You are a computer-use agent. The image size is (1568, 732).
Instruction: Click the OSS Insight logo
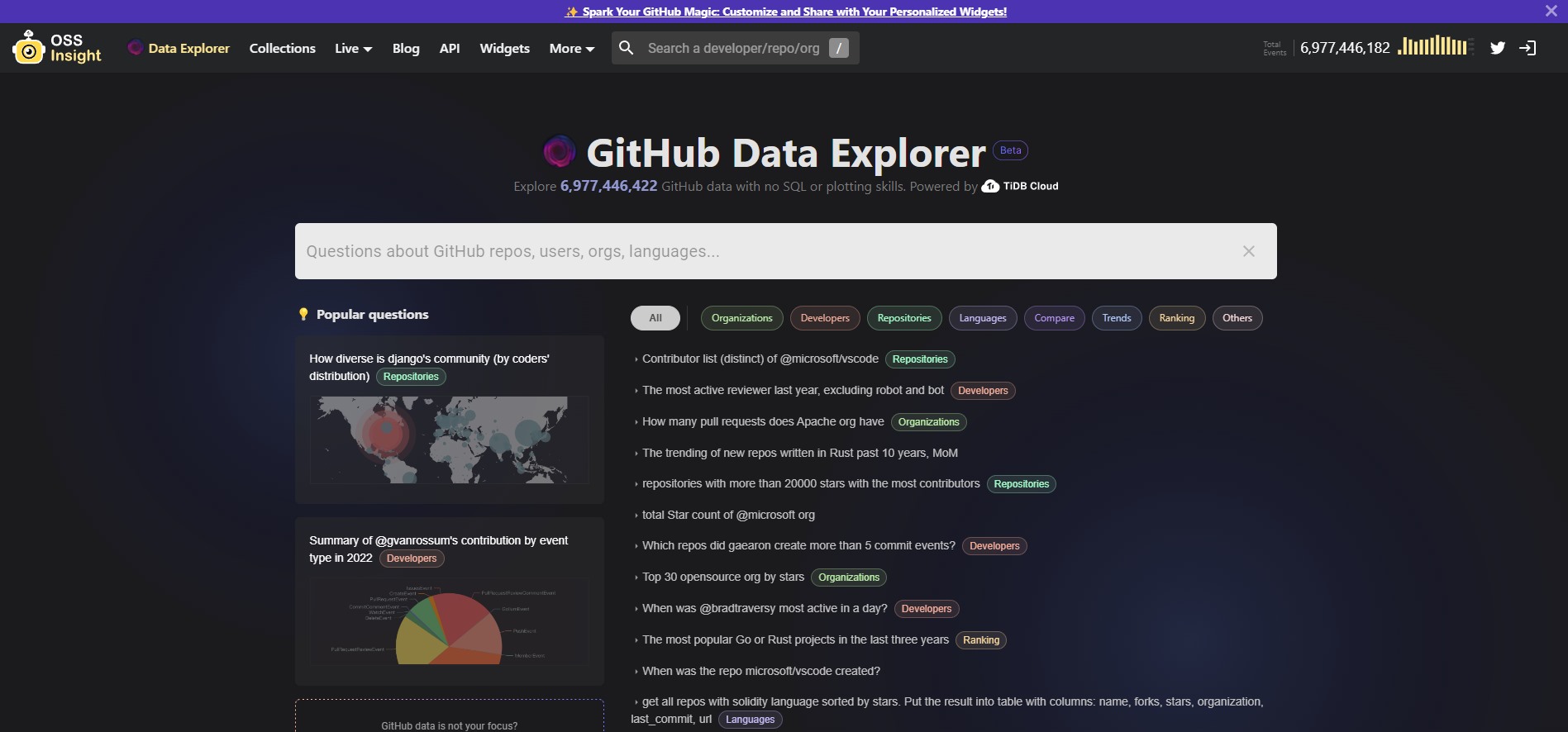click(57, 48)
